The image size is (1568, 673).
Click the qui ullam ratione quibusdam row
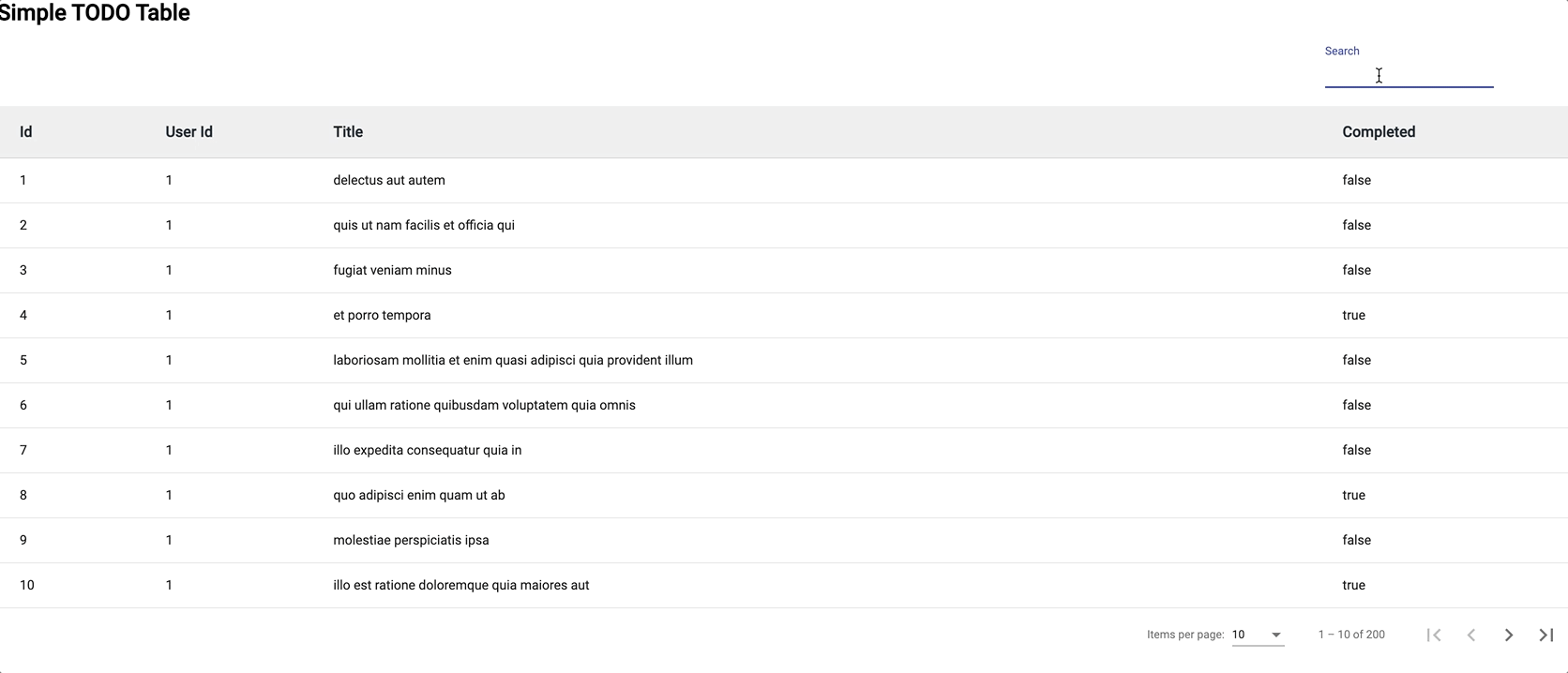[484, 405]
